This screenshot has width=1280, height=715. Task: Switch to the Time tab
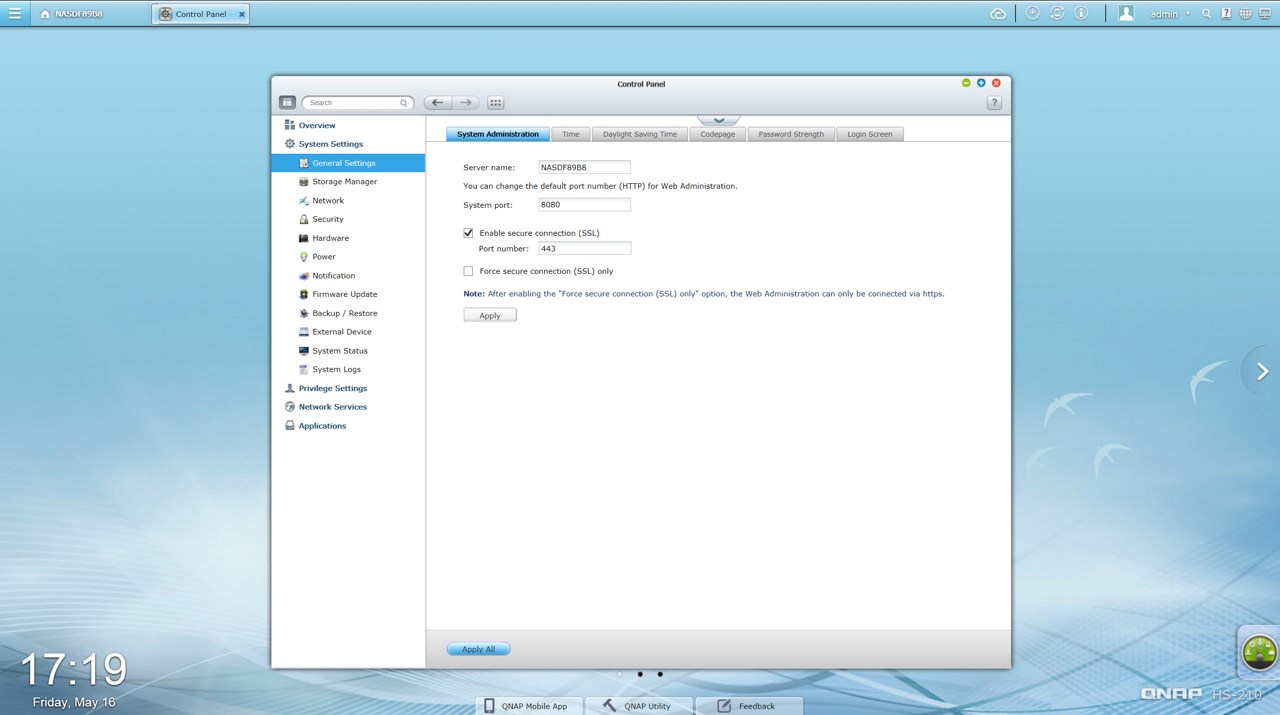coord(571,134)
